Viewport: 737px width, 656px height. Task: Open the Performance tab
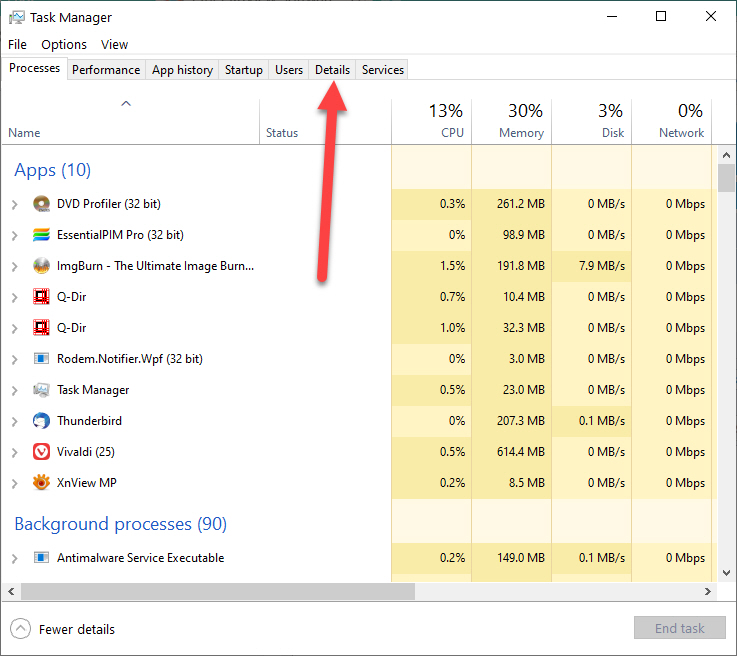pyautogui.click(x=106, y=70)
